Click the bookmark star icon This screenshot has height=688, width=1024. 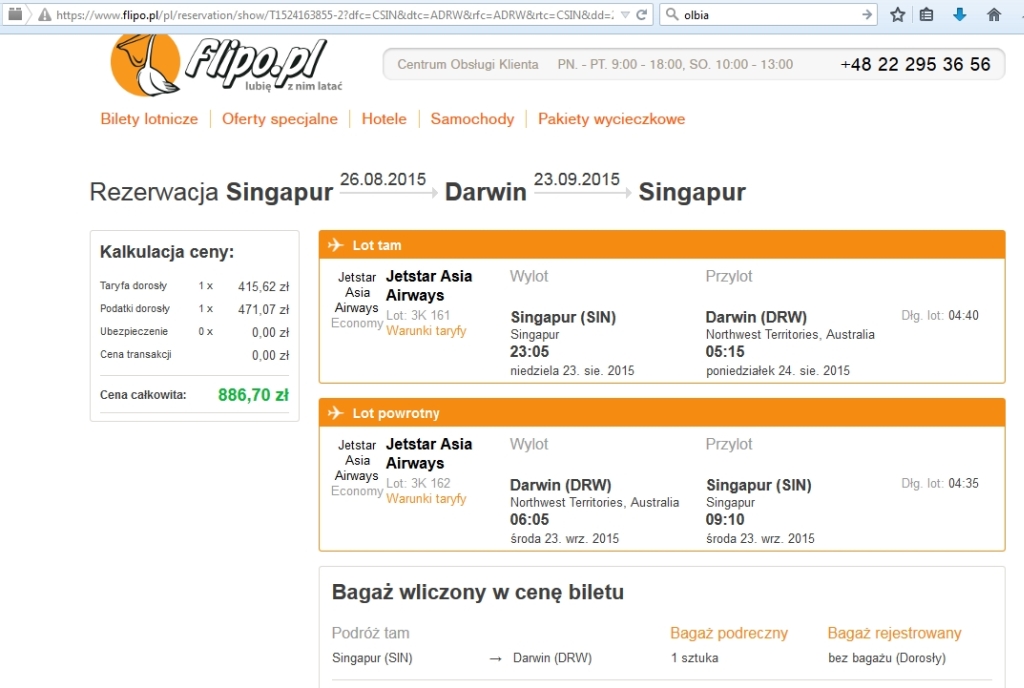pyautogui.click(x=897, y=14)
